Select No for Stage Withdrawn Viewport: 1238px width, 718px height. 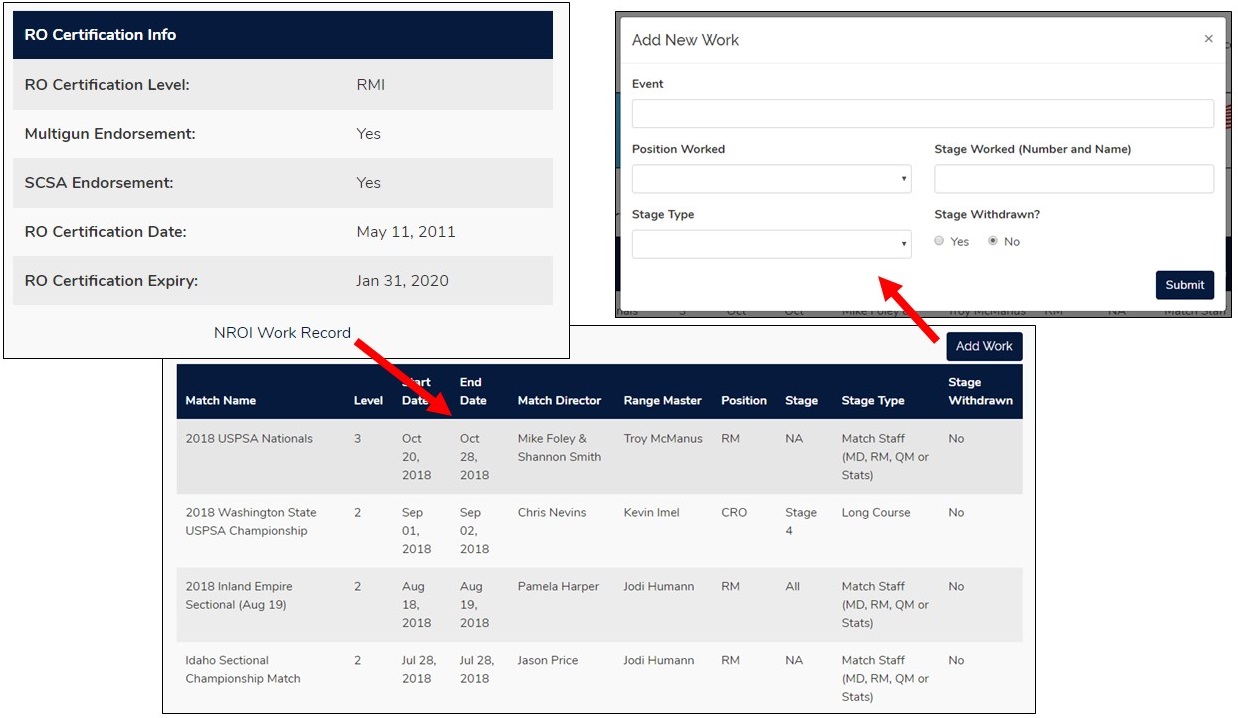(991, 240)
